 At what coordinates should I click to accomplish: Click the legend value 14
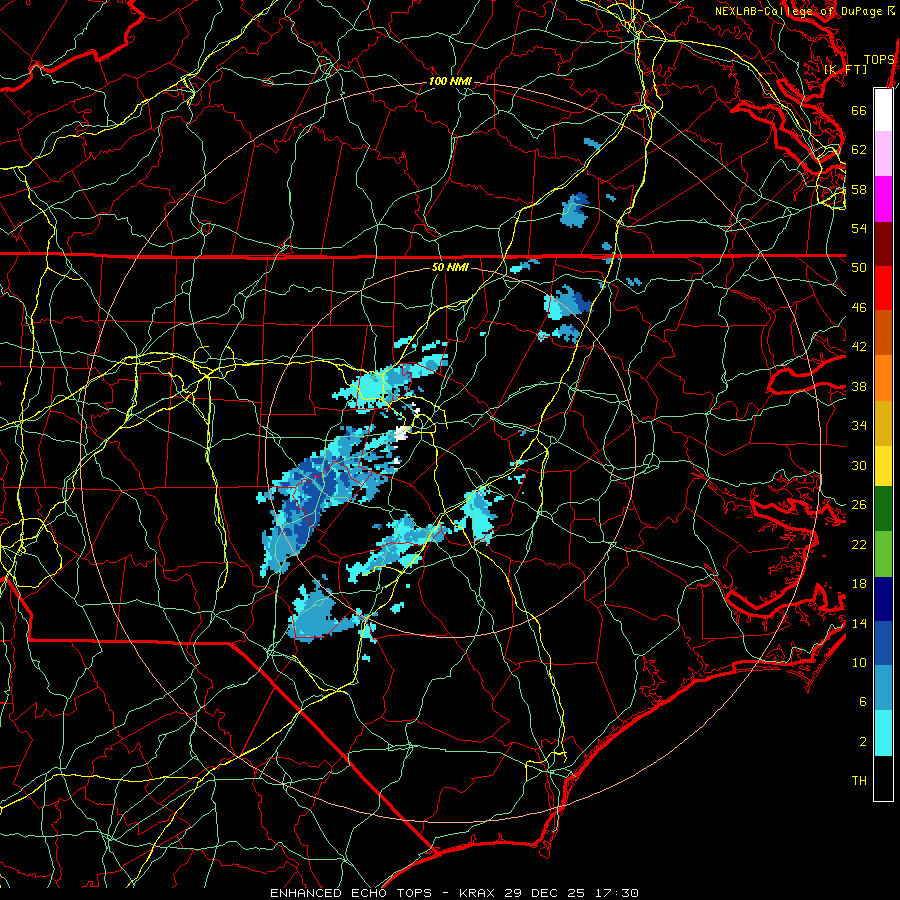point(859,623)
